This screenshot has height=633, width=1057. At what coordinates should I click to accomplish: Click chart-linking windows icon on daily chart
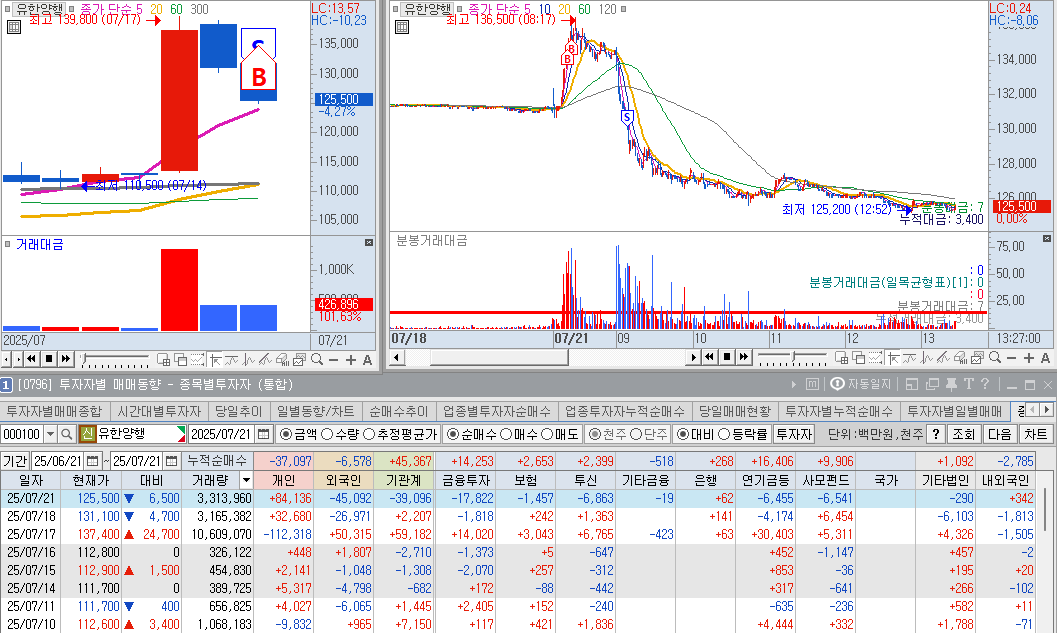pos(181,360)
